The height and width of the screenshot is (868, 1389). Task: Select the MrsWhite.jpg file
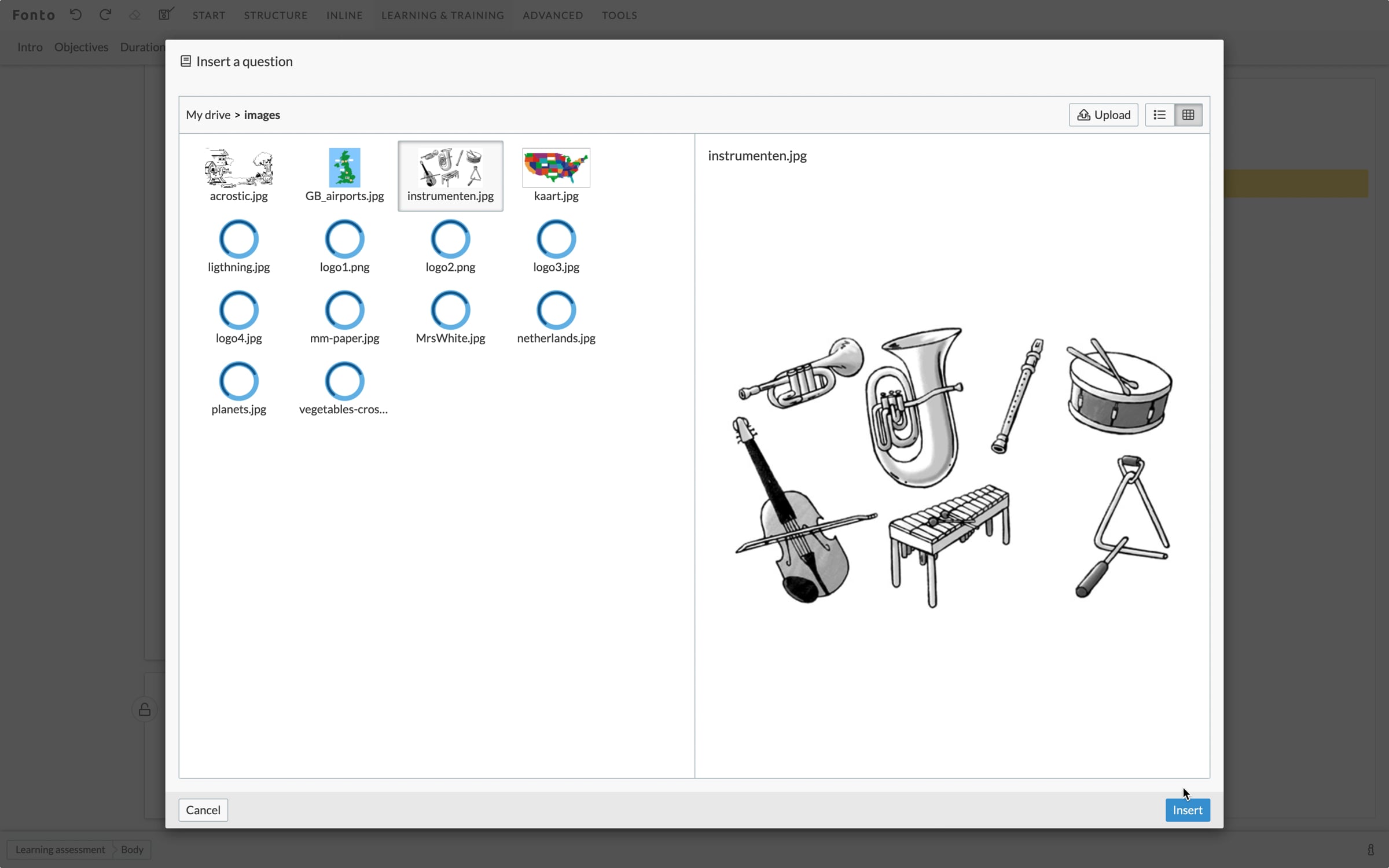click(450, 318)
